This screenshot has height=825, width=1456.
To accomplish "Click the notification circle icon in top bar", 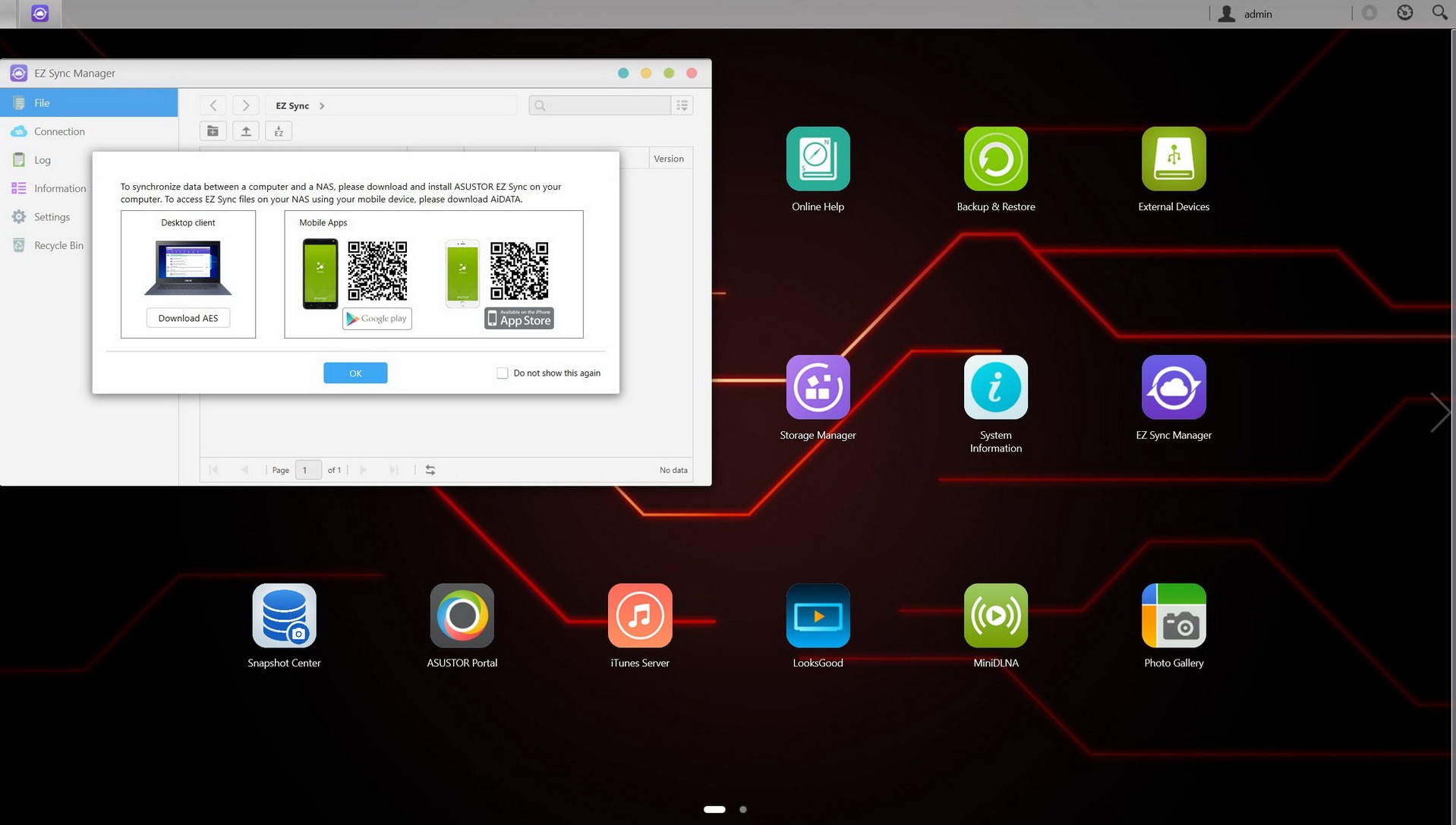I will coord(1369,13).
